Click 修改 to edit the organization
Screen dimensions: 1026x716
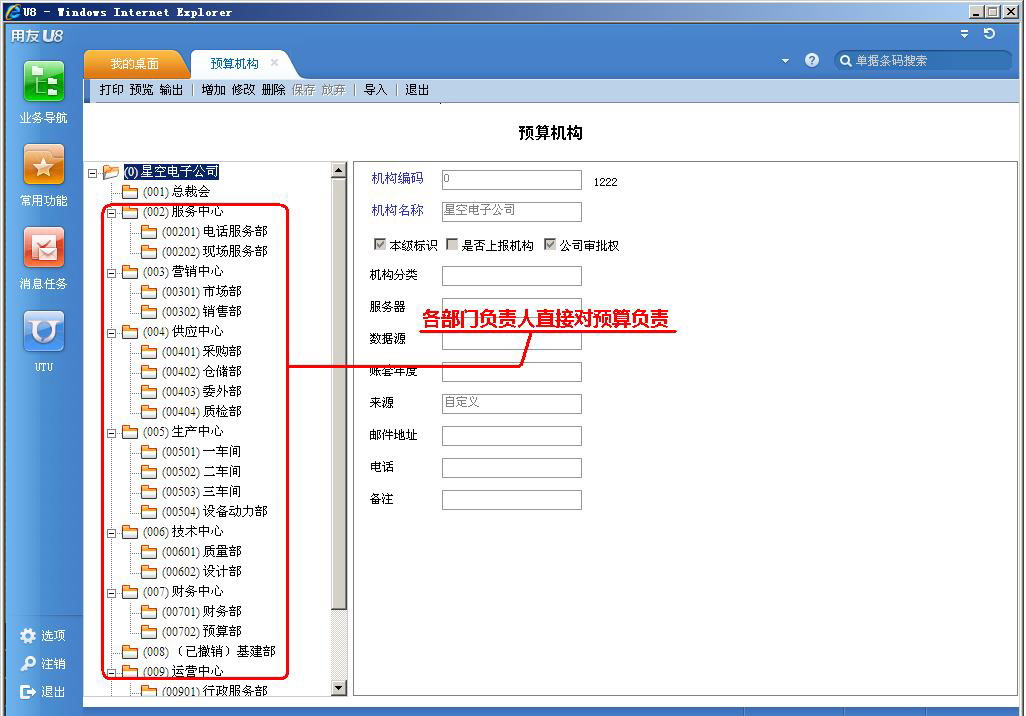[243, 90]
